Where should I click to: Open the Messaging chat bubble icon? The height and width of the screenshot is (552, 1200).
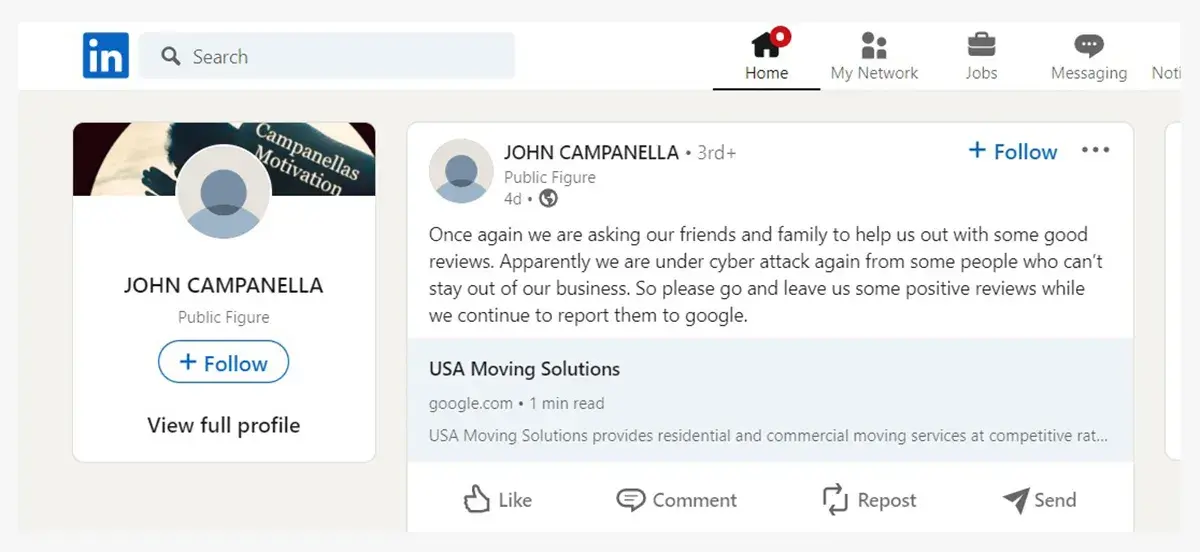(x=1089, y=45)
